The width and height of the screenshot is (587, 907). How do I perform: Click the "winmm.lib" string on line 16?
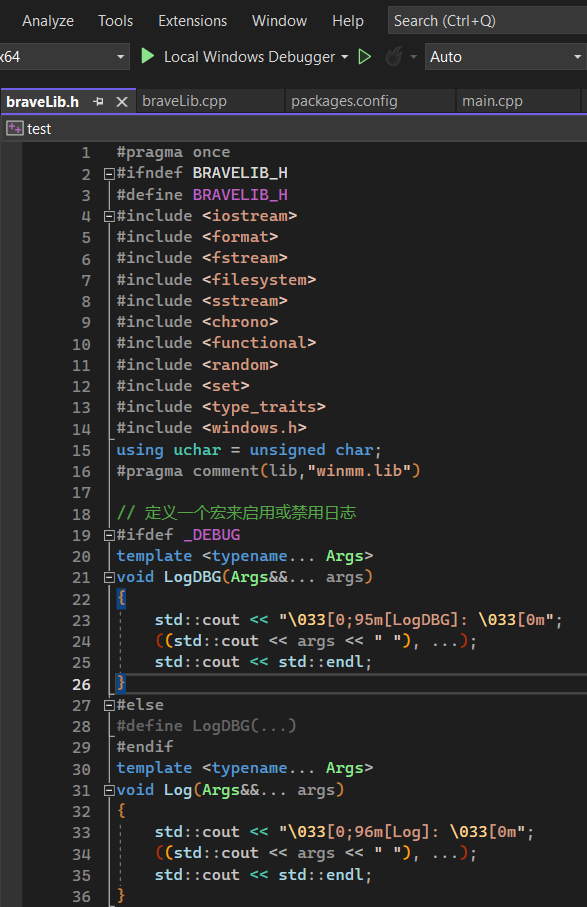[x=359, y=471]
